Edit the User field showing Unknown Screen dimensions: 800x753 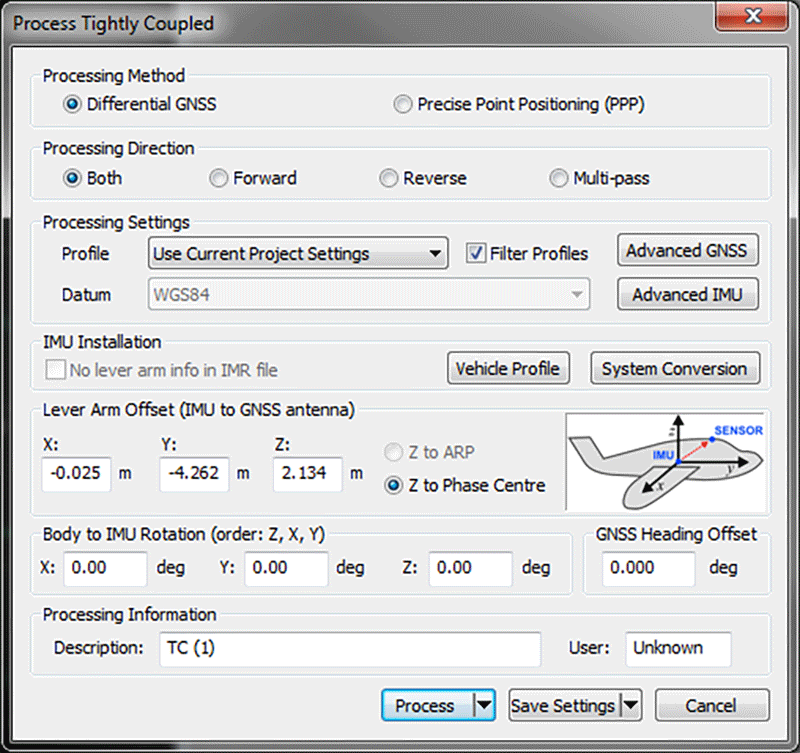tap(678, 649)
